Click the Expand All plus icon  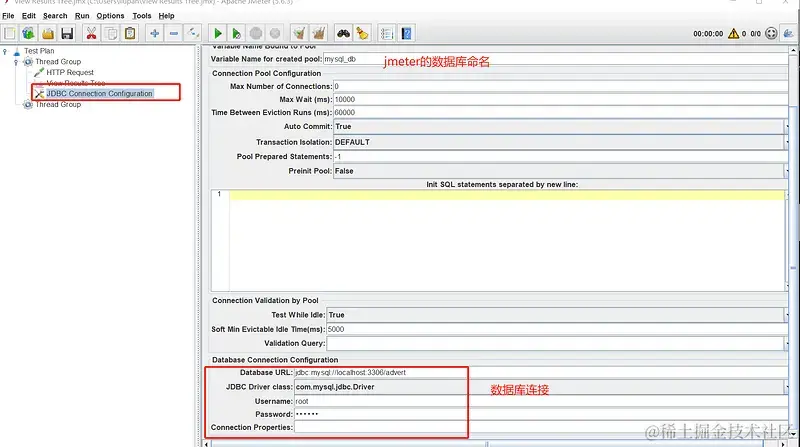point(155,34)
